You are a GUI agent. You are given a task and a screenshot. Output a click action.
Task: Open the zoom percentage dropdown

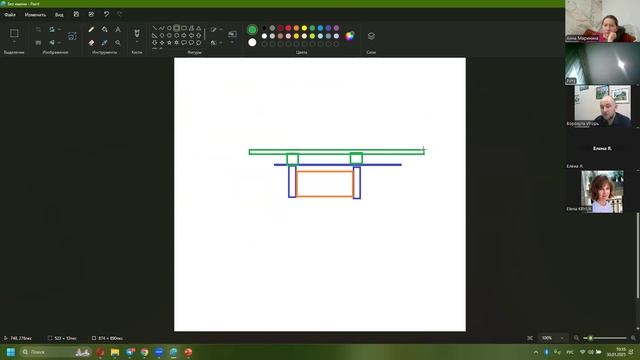tap(553, 338)
